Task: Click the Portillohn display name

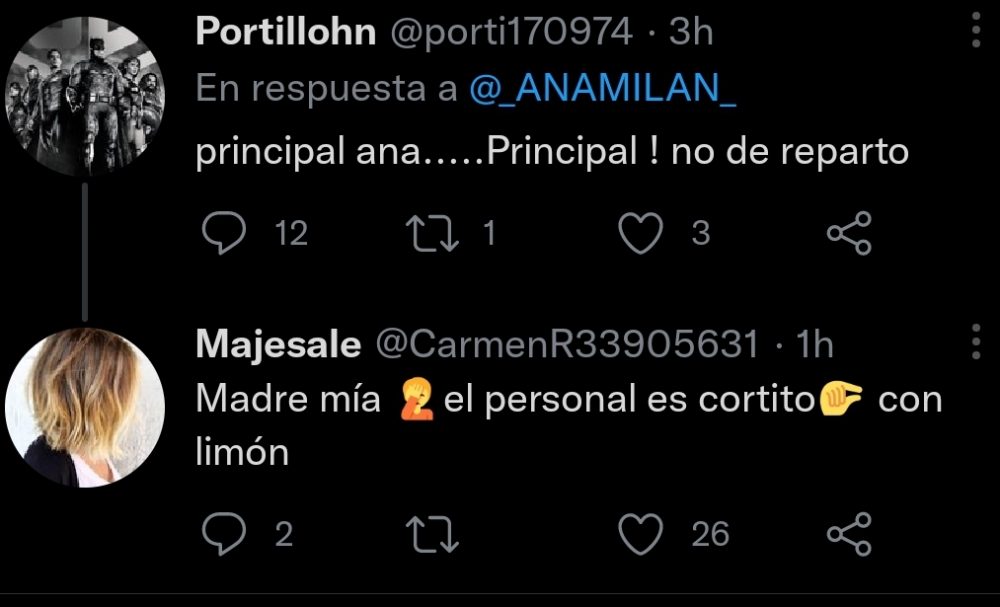Action: [285, 32]
